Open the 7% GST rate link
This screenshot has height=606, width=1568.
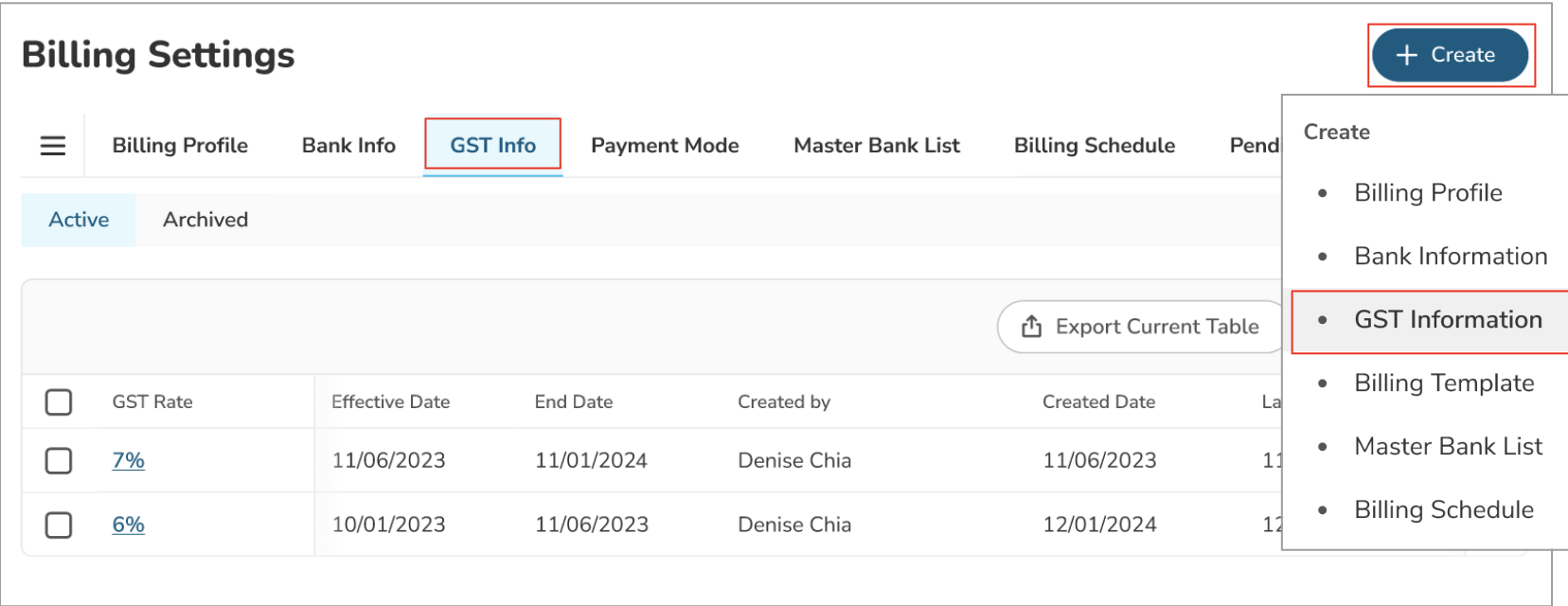[x=129, y=461]
